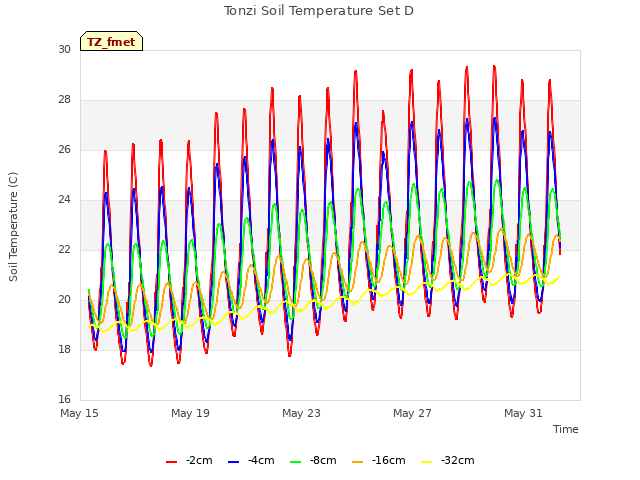The height and width of the screenshot is (480, 640).
Task: Click the orange -16cm legend swatch
Action: [357, 462]
